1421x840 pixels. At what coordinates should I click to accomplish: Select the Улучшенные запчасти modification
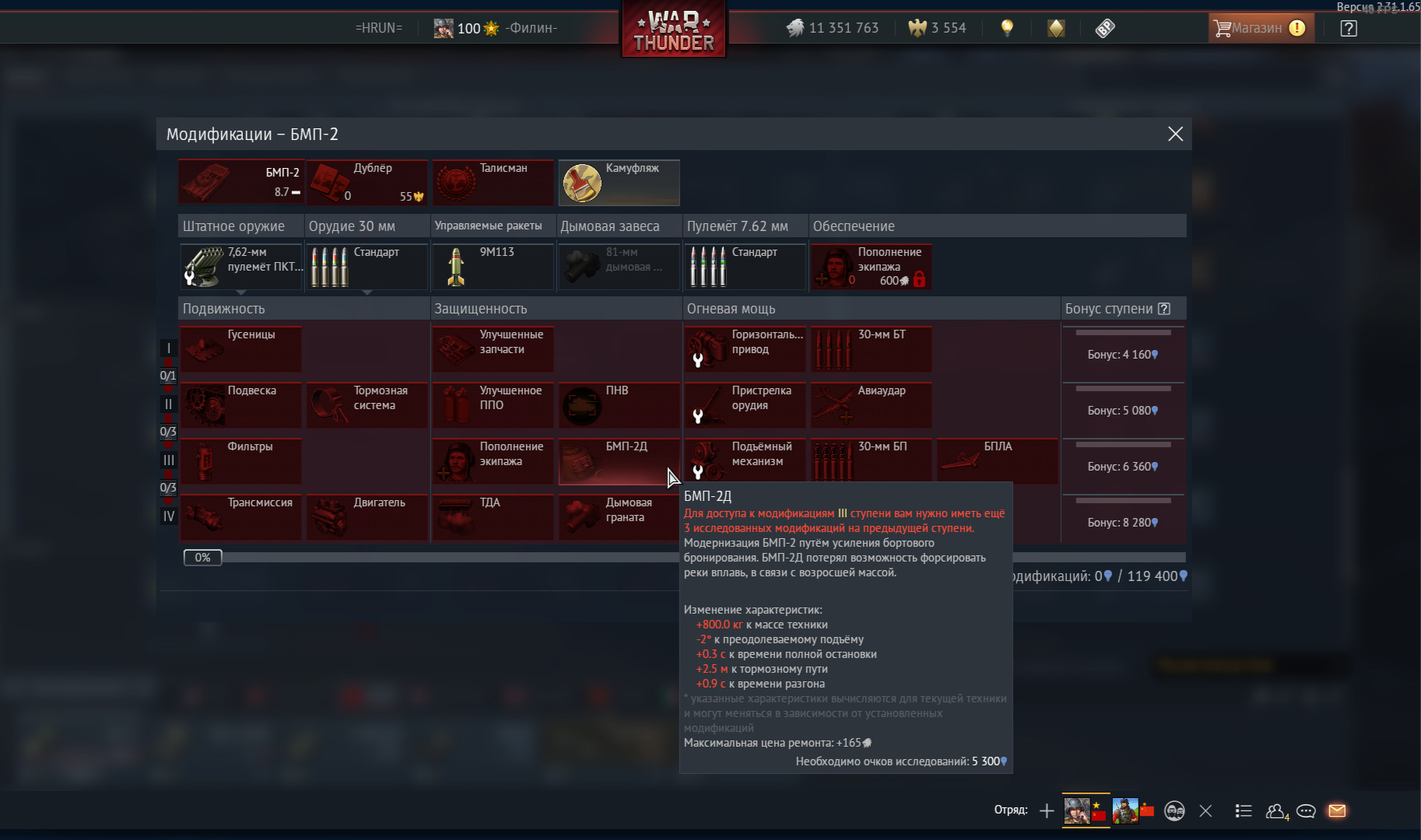pos(493,349)
